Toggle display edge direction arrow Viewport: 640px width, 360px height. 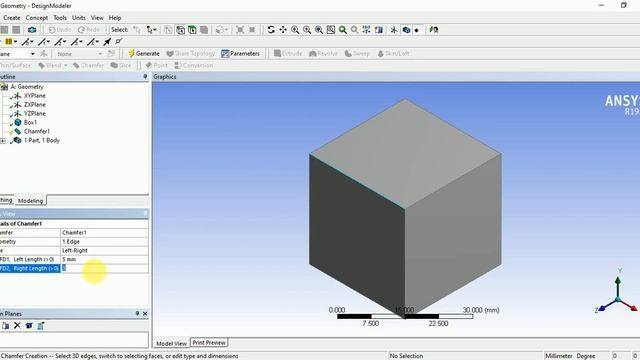pos(107,42)
